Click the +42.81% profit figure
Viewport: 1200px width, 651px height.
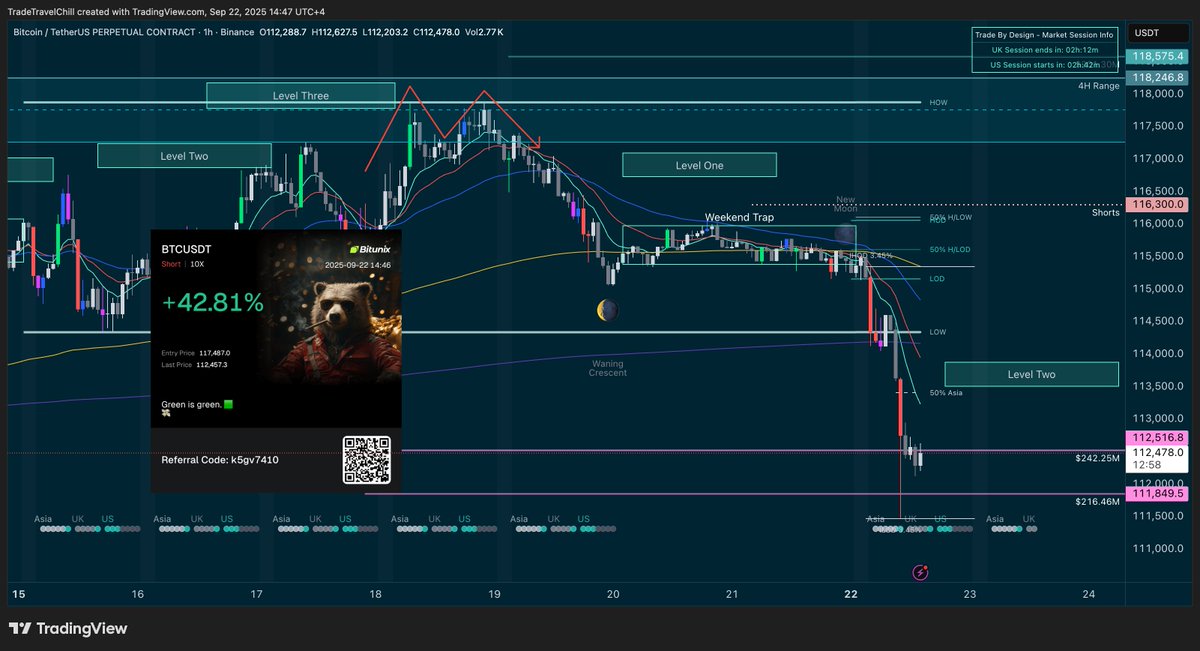pyautogui.click(x=212, y=302)
